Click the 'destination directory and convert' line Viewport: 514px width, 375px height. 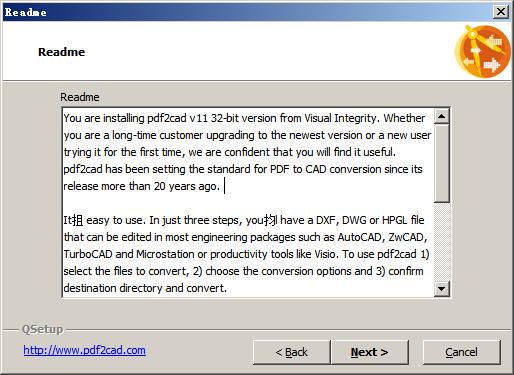pos(145,288)
